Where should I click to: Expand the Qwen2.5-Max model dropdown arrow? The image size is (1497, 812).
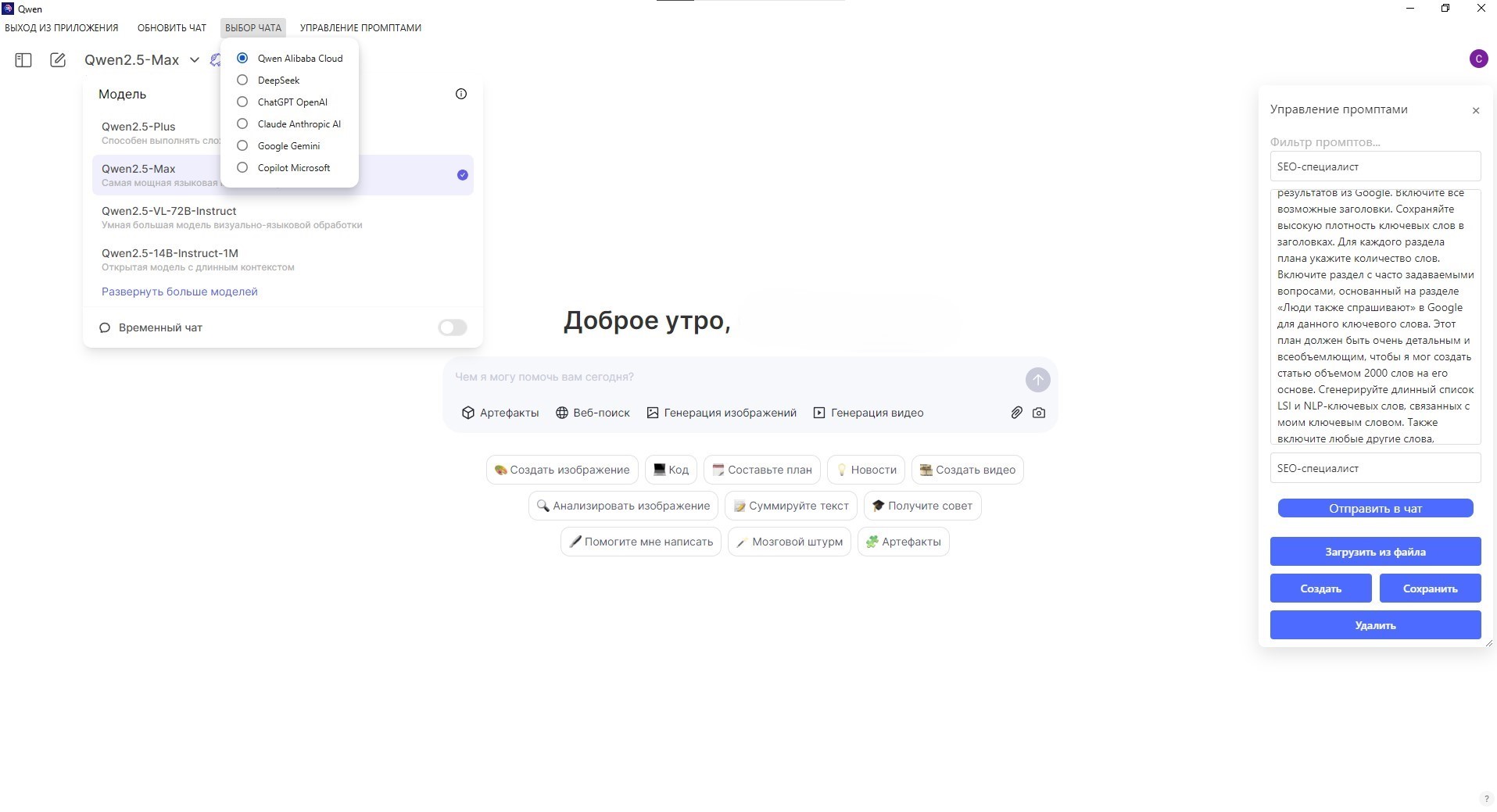[x=195, y=60]
